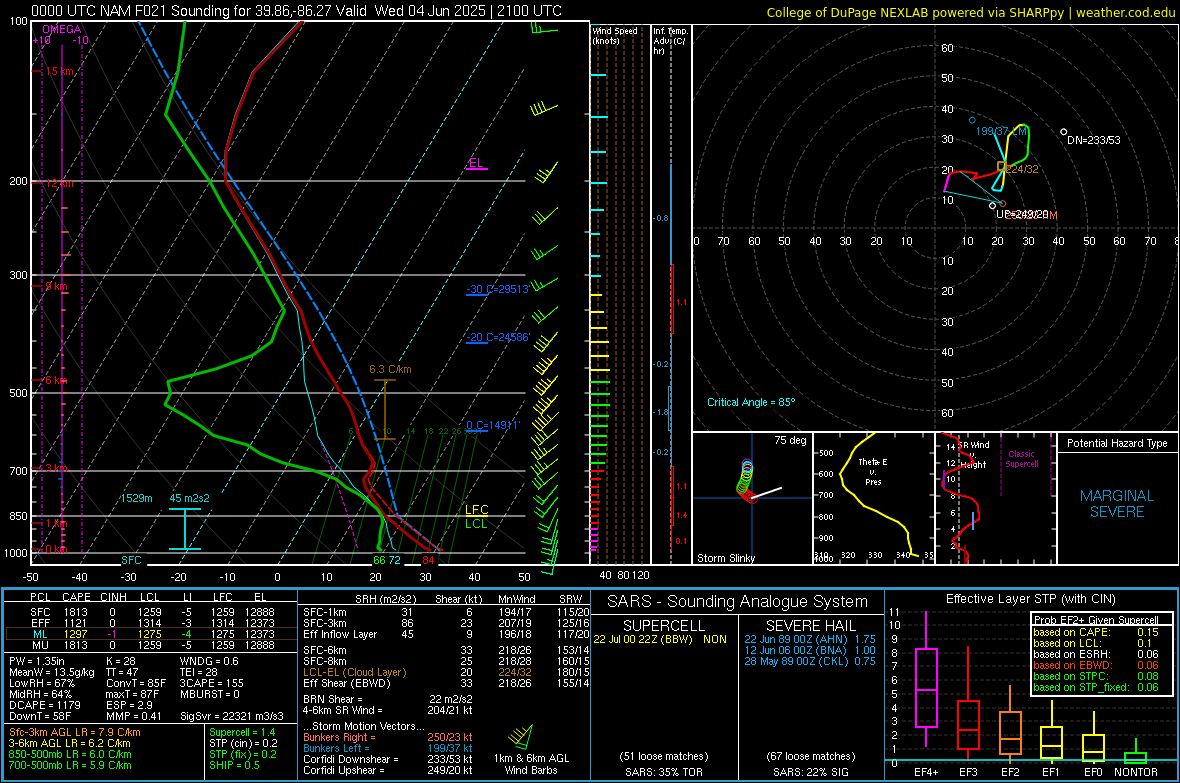The image size is (1180, 783).
Task: Click the 'Prob EF2+ Given Supercell' heading
Action: coord(1096,620)
